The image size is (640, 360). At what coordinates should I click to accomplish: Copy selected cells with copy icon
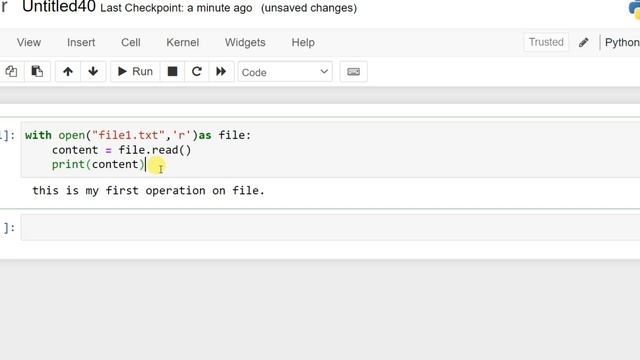(x=11, y=71)
